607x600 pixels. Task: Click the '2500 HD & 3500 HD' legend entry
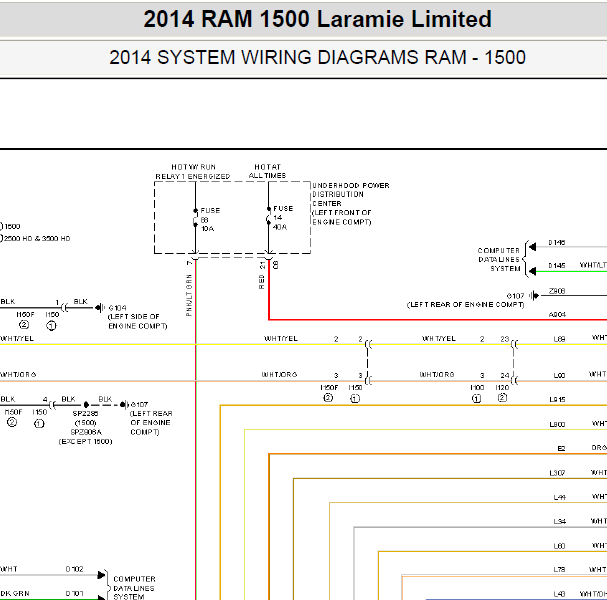coord(37,238)
